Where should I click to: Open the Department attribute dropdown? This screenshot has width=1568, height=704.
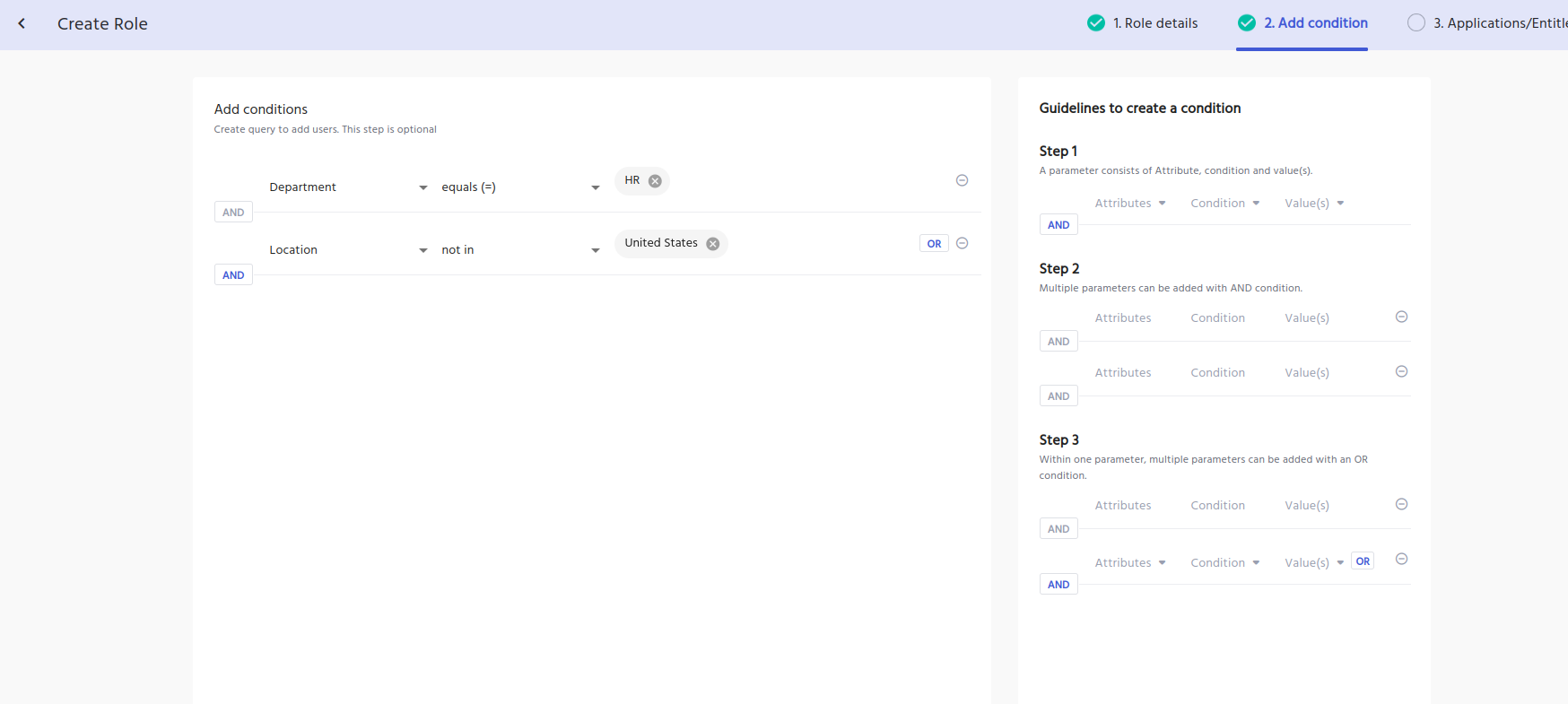tap(422, 187)
